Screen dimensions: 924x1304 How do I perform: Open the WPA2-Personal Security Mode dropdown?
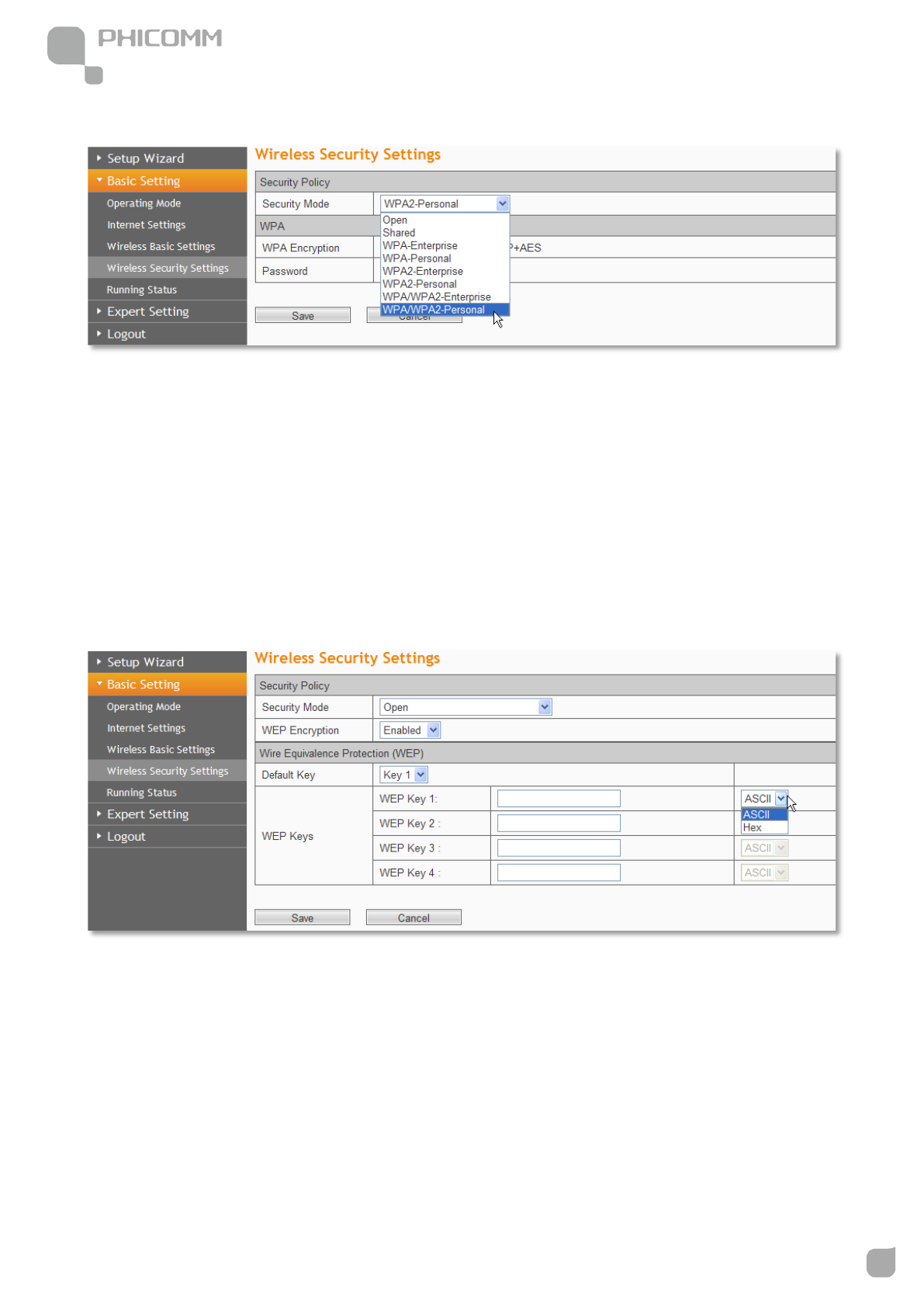coord(445,203)
